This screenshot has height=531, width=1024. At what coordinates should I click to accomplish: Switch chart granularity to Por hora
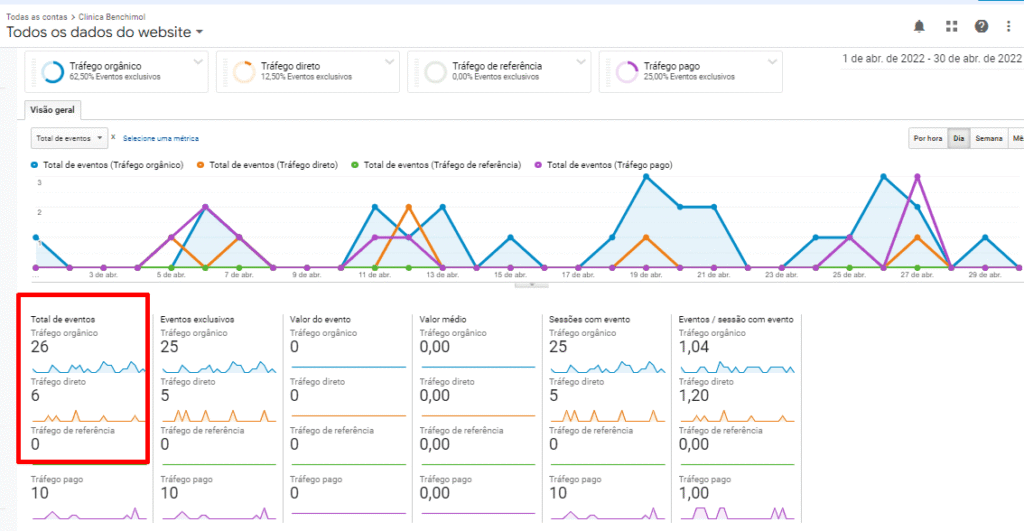927,138
